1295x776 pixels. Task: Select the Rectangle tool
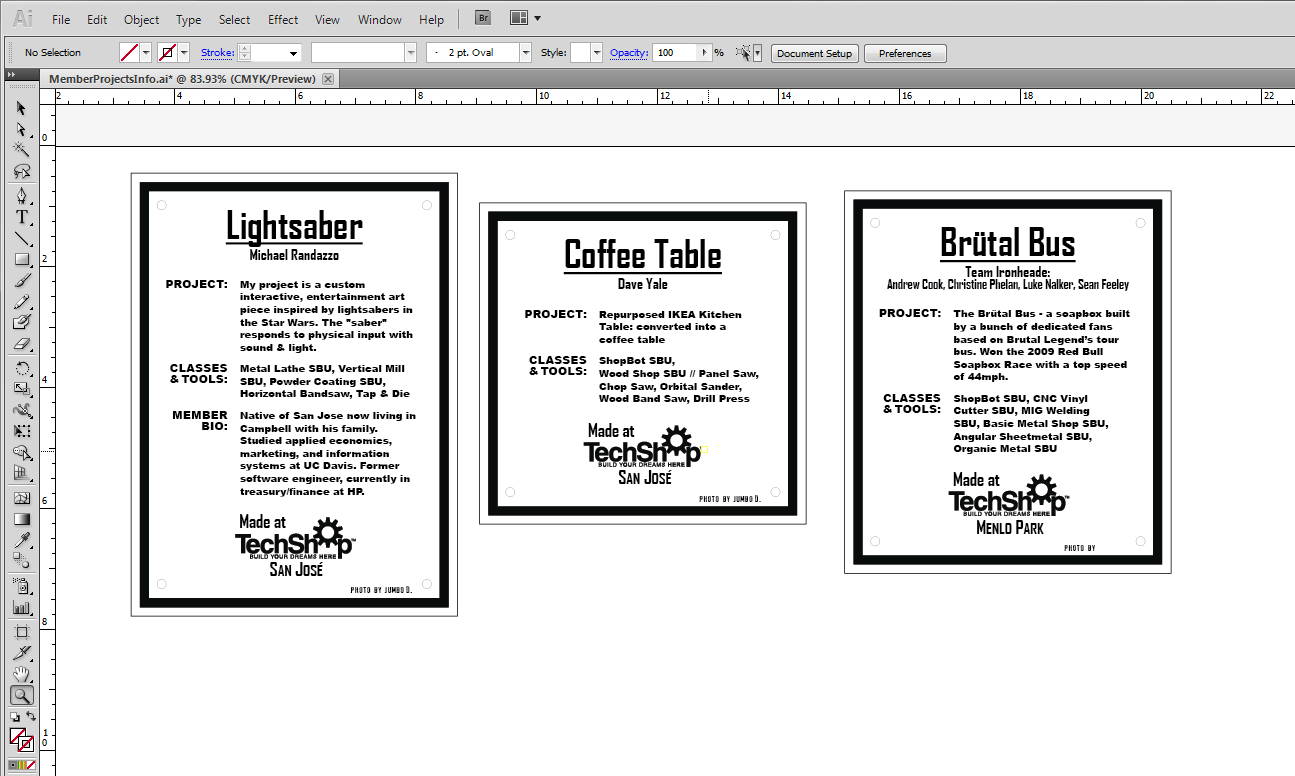click(x=21, y=259)
